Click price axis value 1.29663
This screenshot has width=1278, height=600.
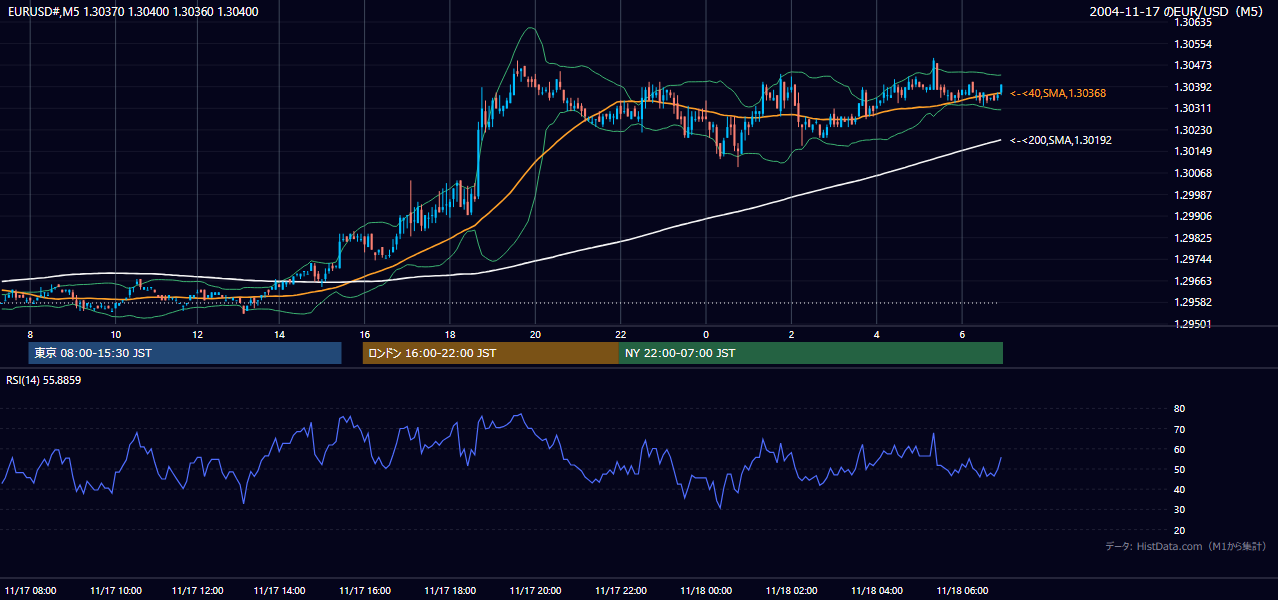[x=1193, y=281]
